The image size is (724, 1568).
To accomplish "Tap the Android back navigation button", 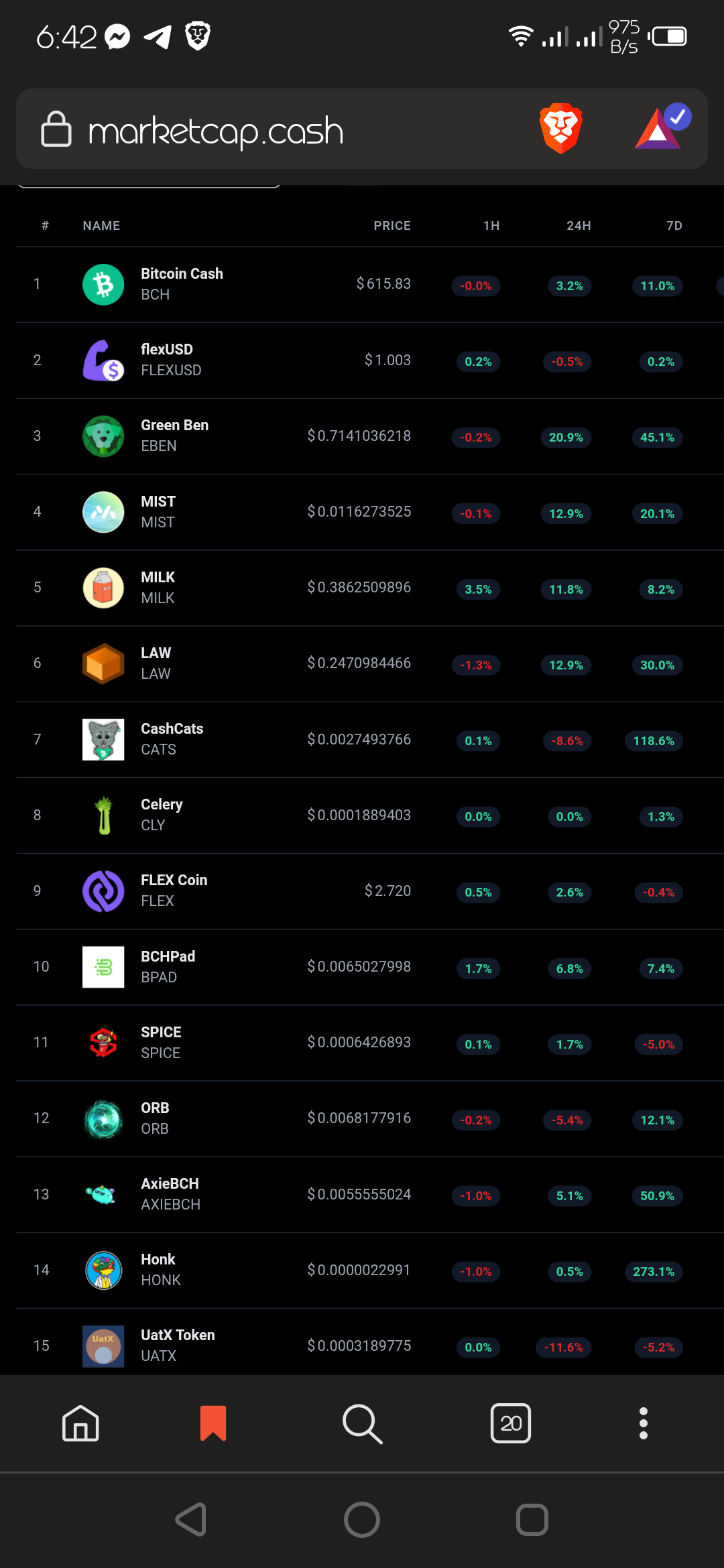I will point(191,1519).
